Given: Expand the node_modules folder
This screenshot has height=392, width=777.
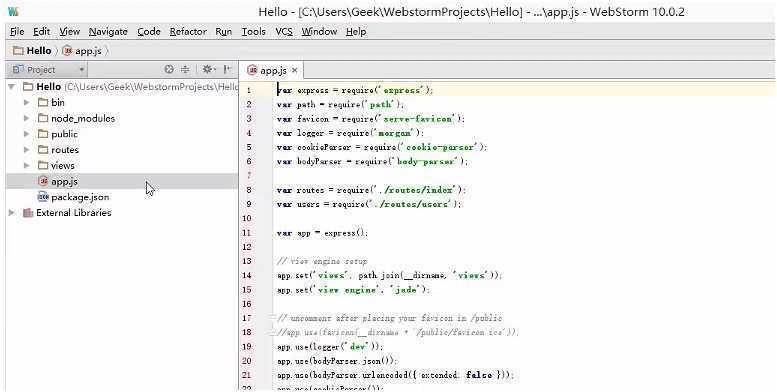Looking at the screenshot, I should coord(27,118).
